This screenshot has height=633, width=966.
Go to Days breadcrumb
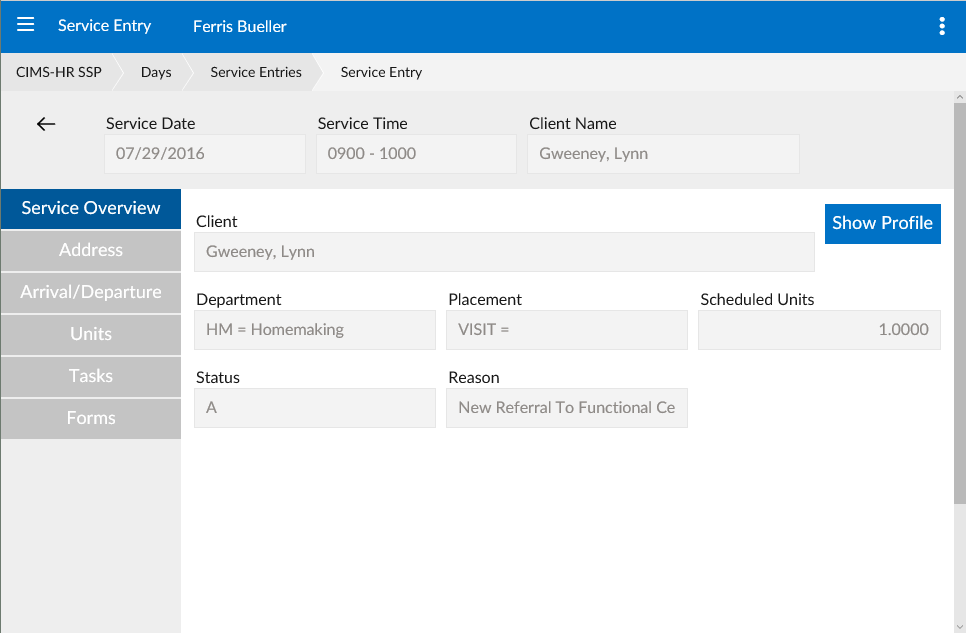(156, 72)
